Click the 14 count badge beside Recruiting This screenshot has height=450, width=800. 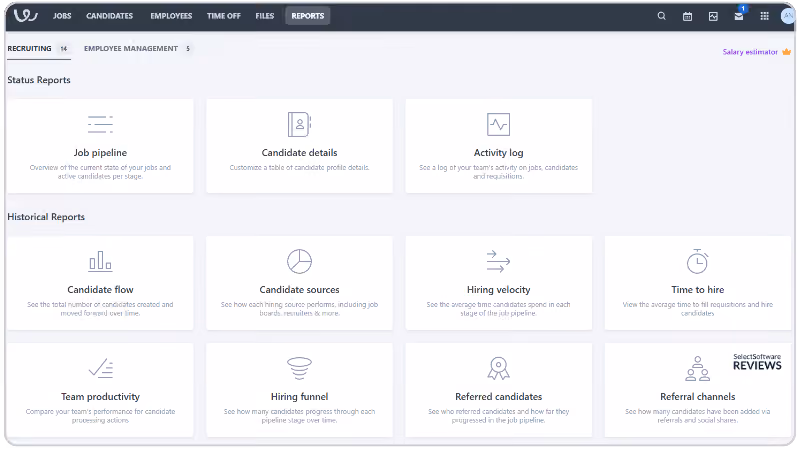pyautogui.click(x=64, y=48)
